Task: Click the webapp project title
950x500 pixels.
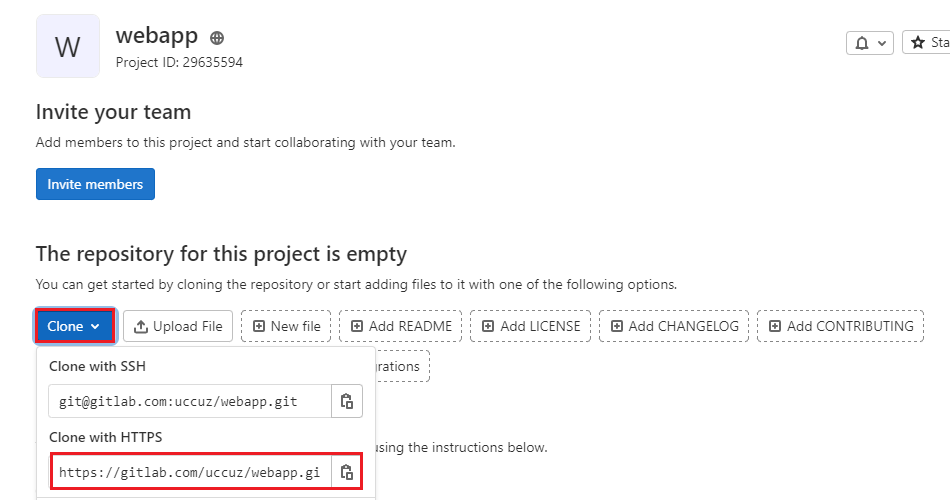Action: click(x=157, y=36)
